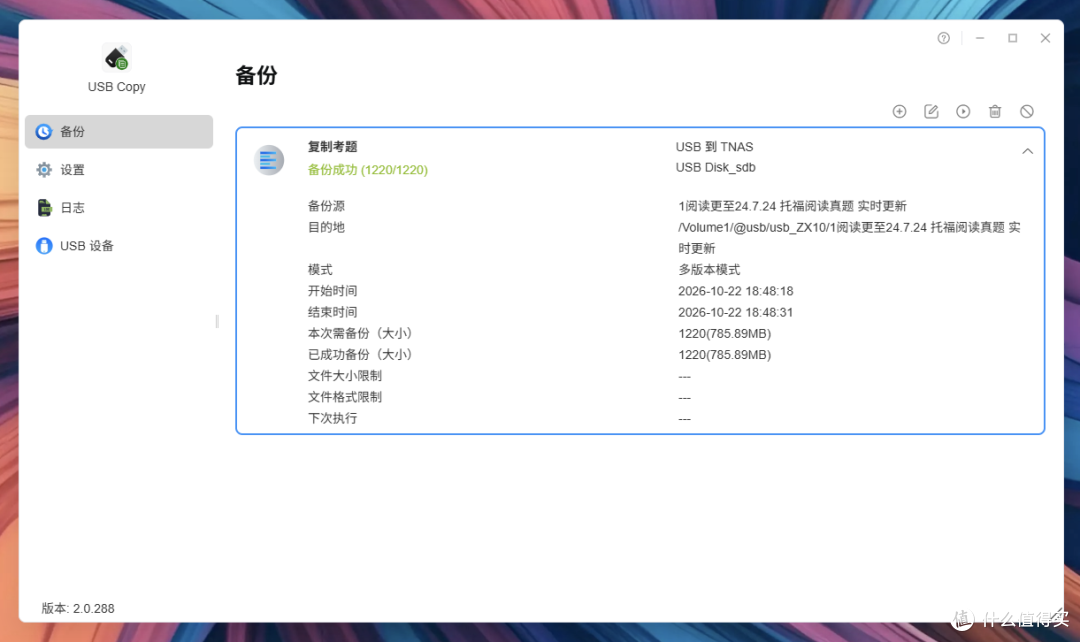Select the 备份 sidebar menu item

point(118,132)
